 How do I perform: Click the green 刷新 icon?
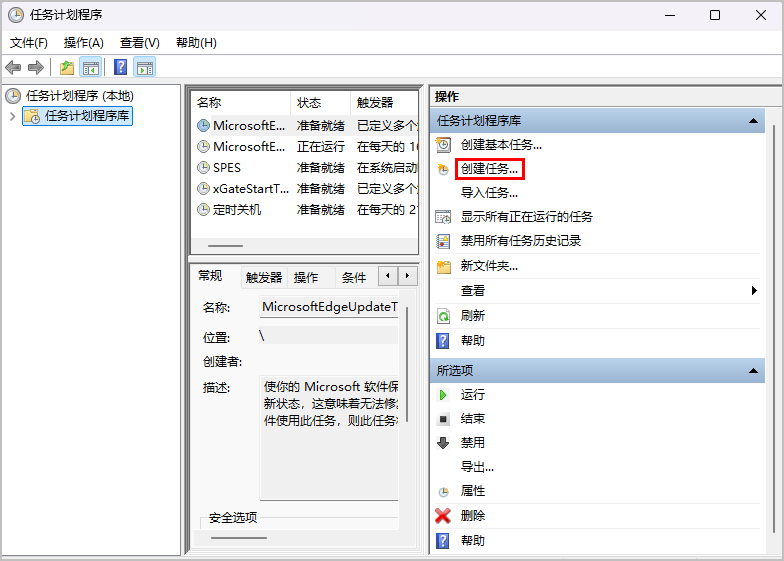[443, 316]
